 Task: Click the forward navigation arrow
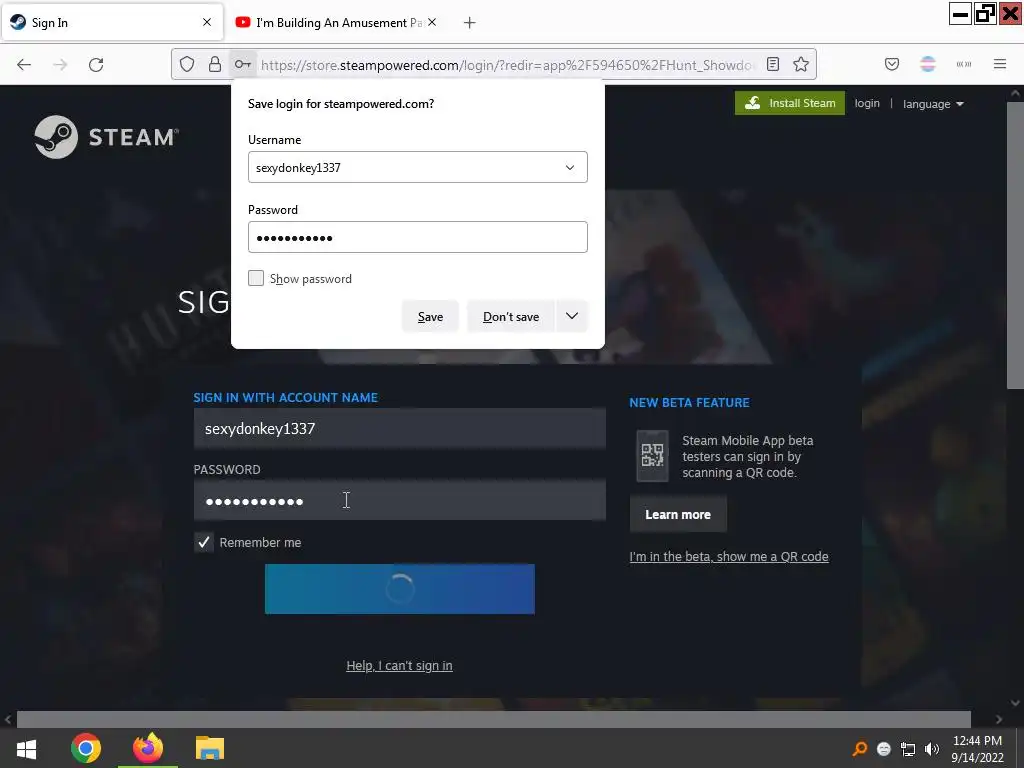click(60, 64)
